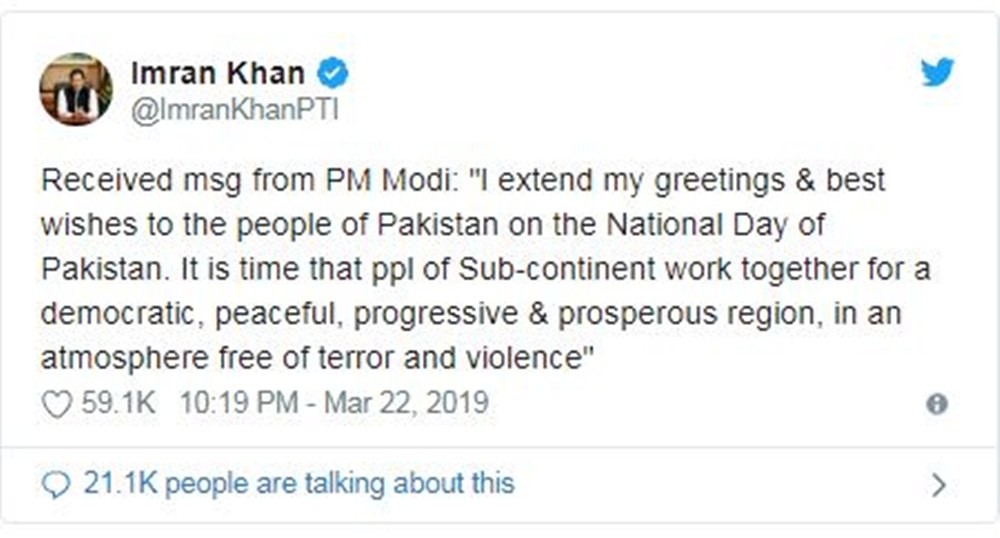Image resolution: width=1000 pixels, height=538 pixels.
Task: Open Imran Khan's profile picture
Action: click(x=75, y=89)
